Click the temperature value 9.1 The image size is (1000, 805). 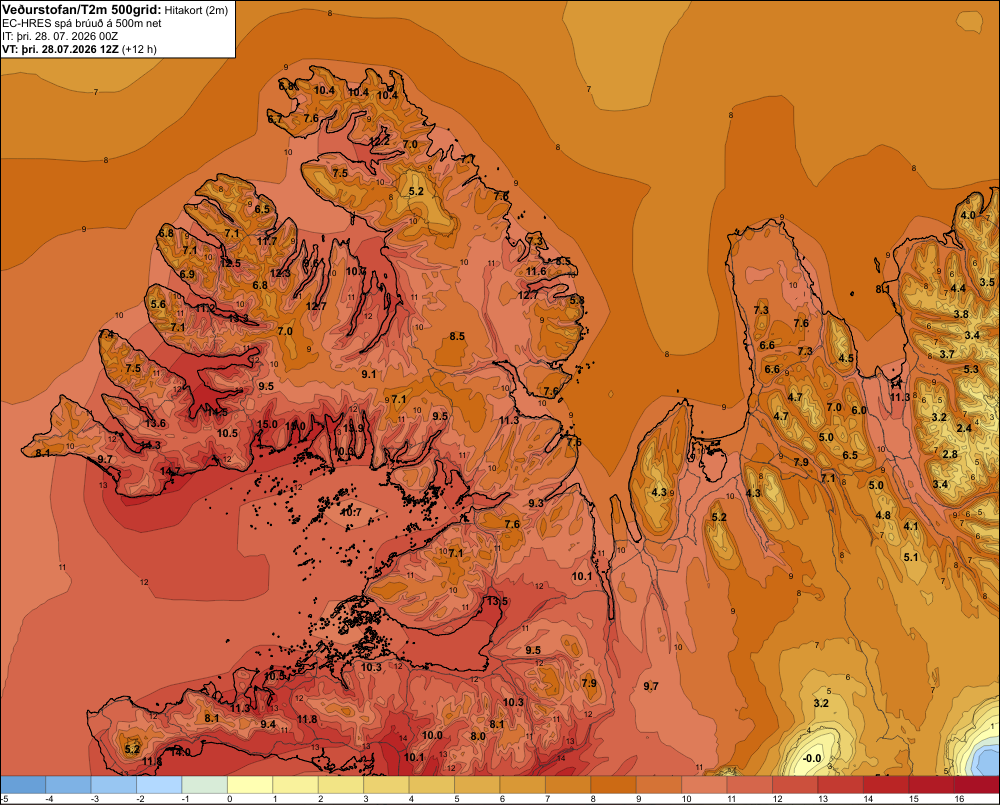pos(369,374)
